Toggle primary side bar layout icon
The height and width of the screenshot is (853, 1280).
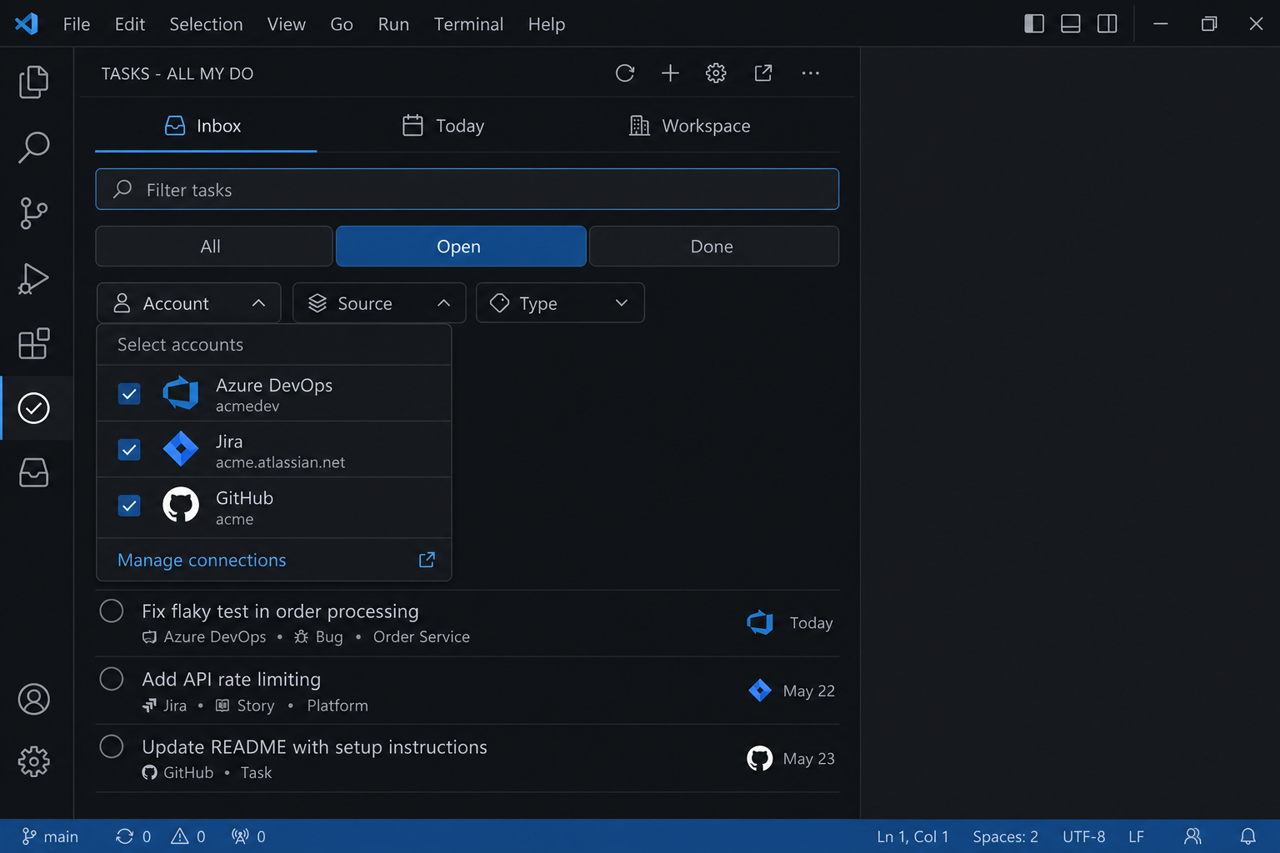coord(1034,24)
